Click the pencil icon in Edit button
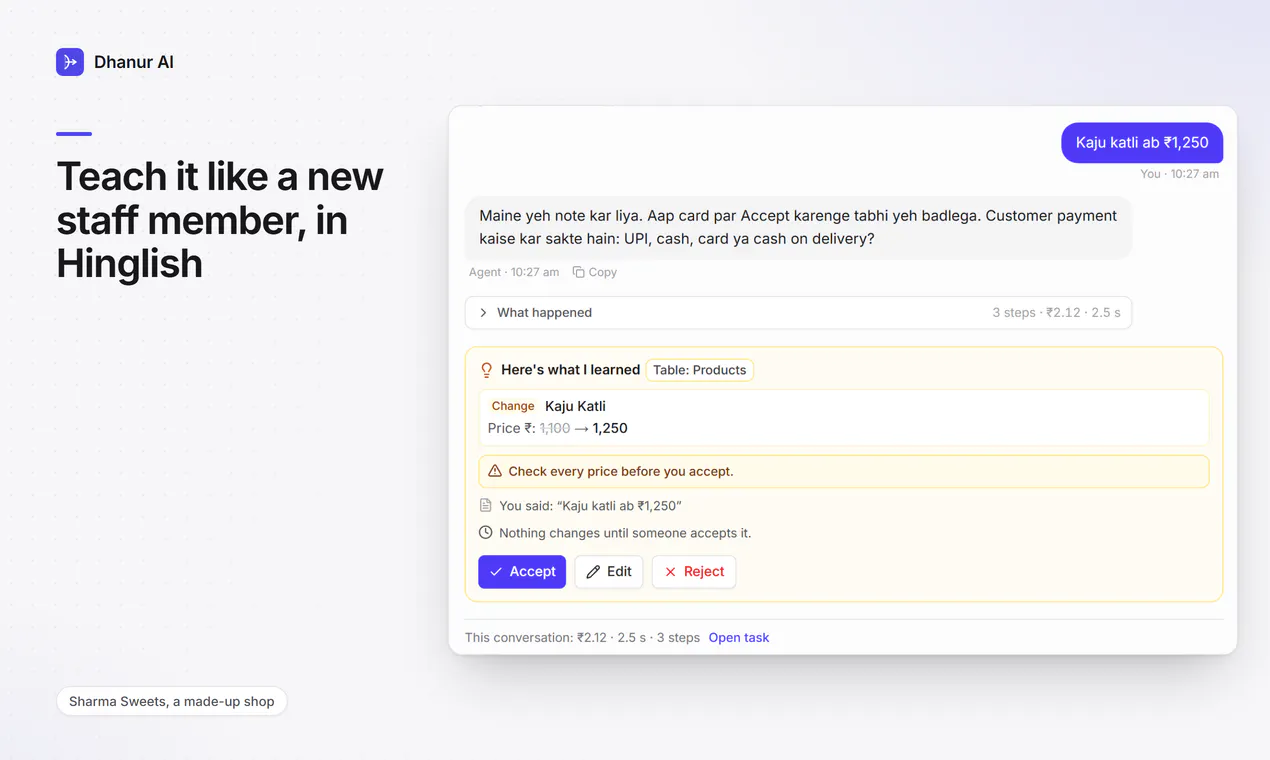This screenshot has width=1270, height=760. [x=593, y=572]
